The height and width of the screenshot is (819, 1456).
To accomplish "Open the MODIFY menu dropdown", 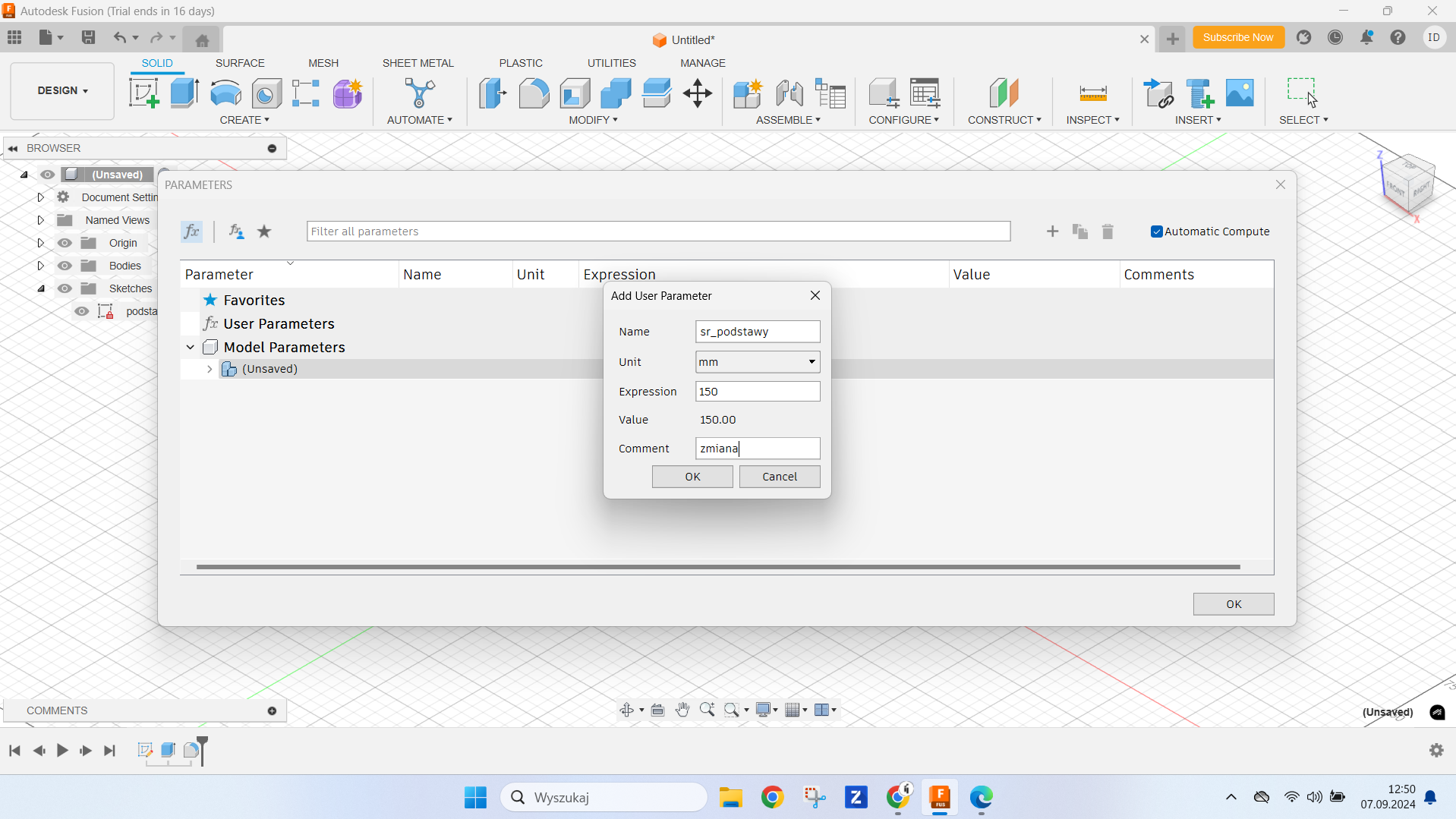I will click(593, 120).
